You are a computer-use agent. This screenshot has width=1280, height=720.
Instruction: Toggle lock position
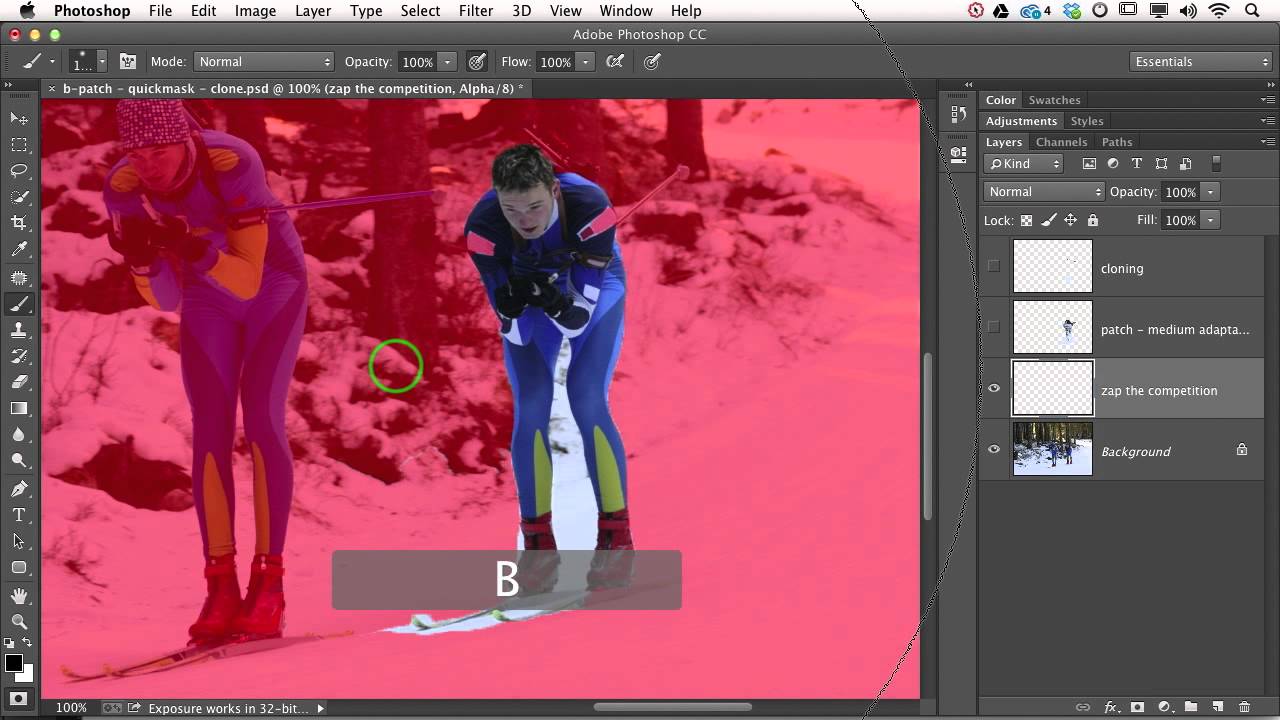1070,220
